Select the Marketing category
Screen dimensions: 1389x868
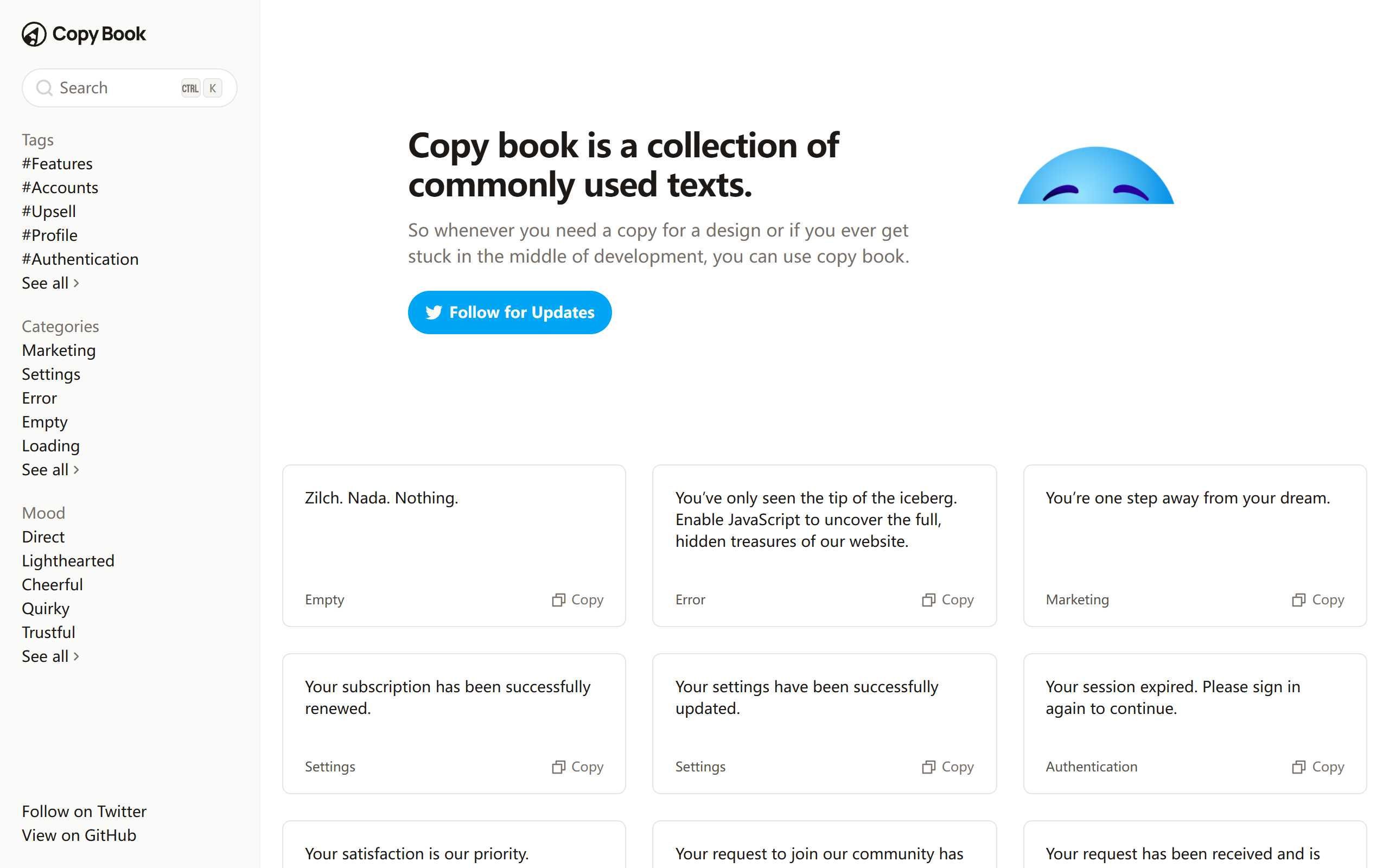tap(59, 350)
